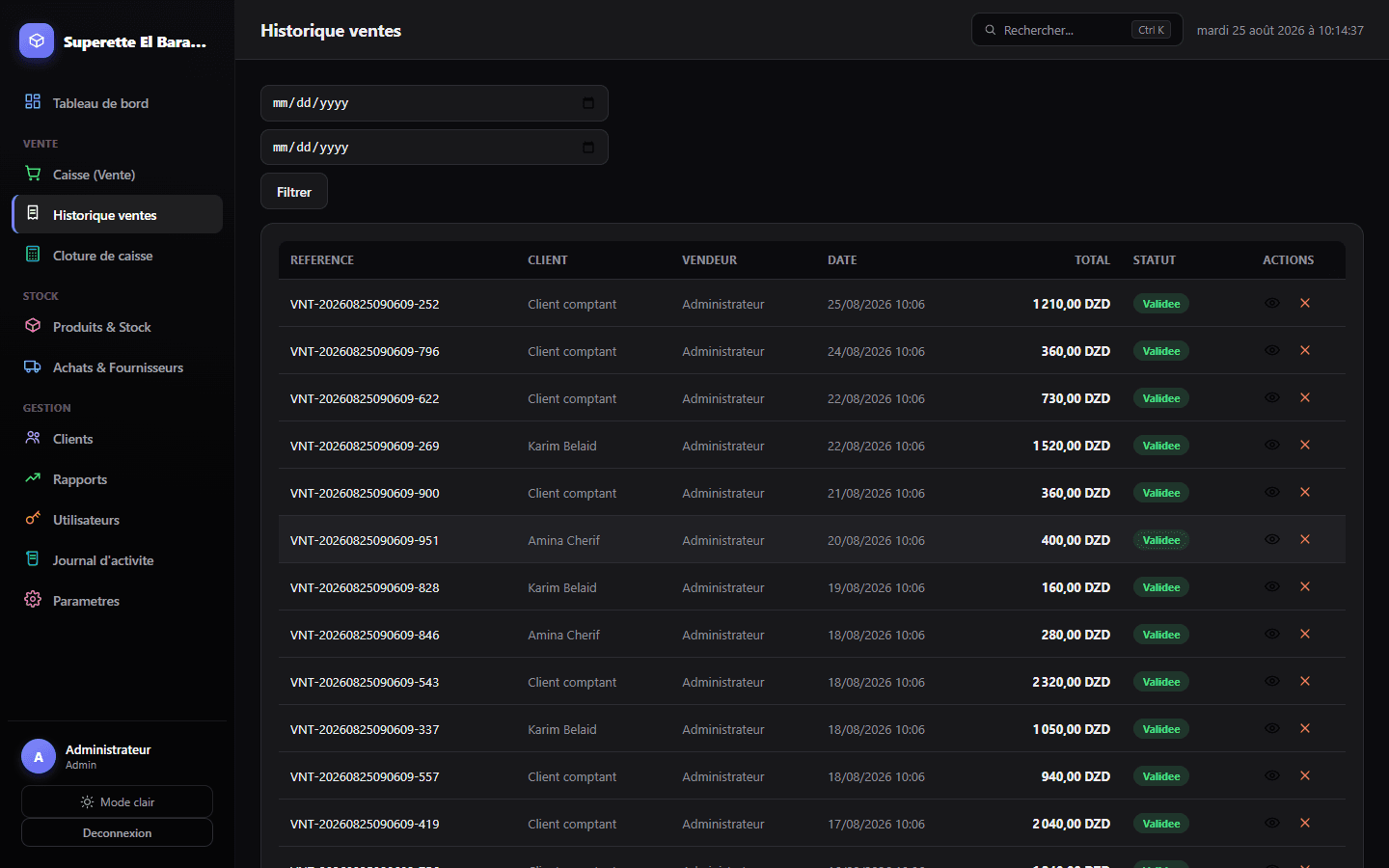Cancel sale VNT-20260825090609-269 with X icon
The image size is (1389, 868).
[1305, 445]
